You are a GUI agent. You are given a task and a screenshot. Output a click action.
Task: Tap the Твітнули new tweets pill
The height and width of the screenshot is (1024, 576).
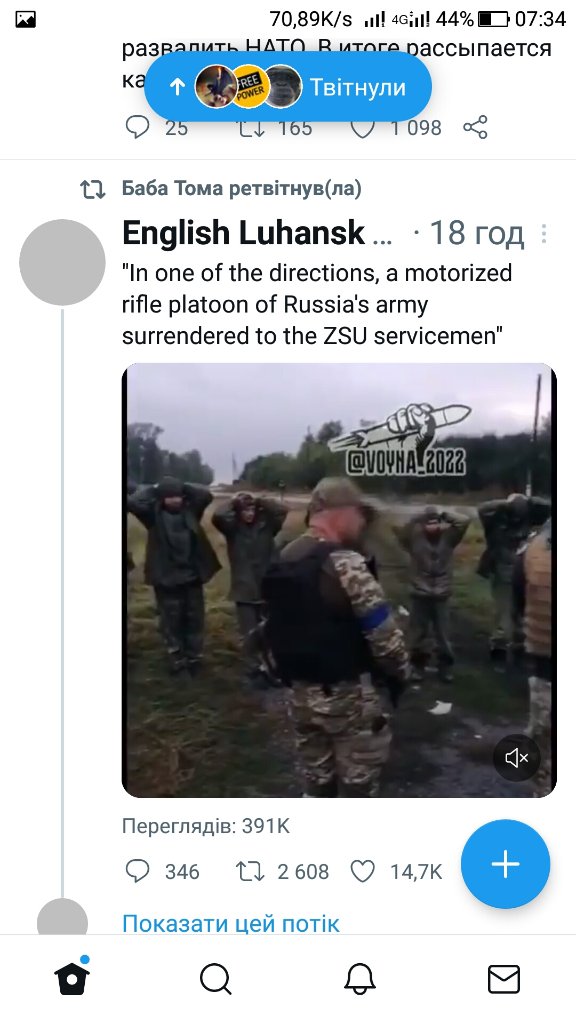287,87
